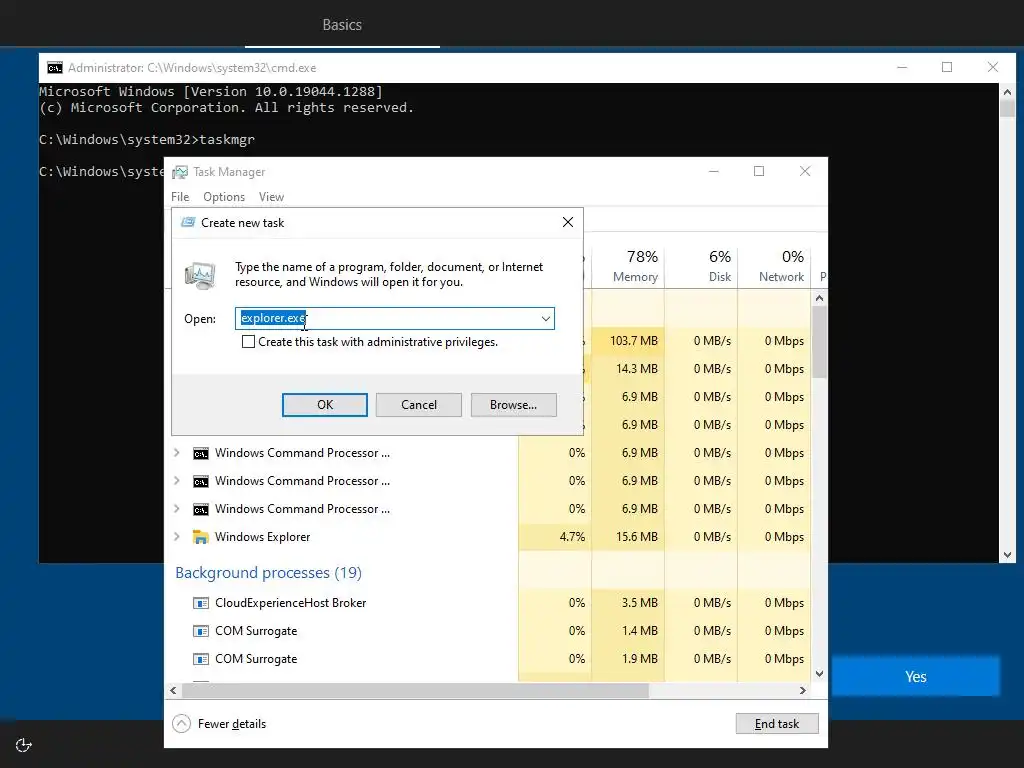Maximize the Task Manager window
Screen dimensions: 1024x768
(x=759, y=171)
